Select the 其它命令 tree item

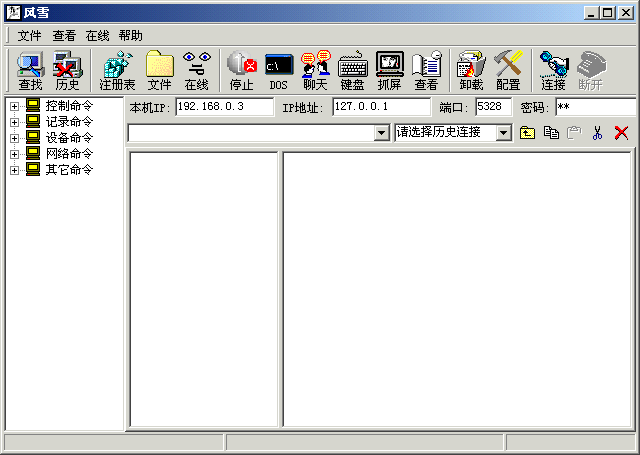68,170
